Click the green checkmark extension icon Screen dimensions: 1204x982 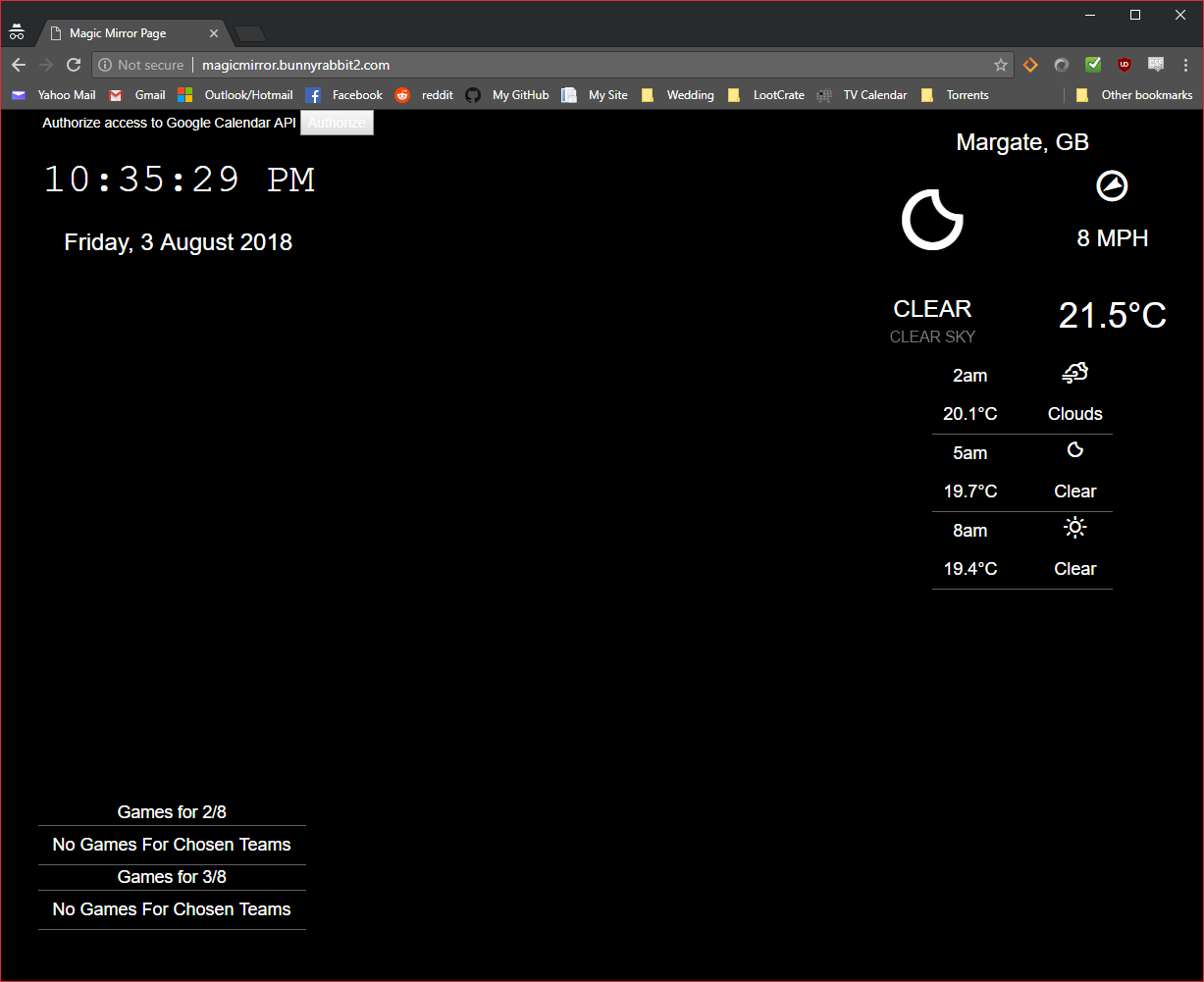tap(1092, 65)
